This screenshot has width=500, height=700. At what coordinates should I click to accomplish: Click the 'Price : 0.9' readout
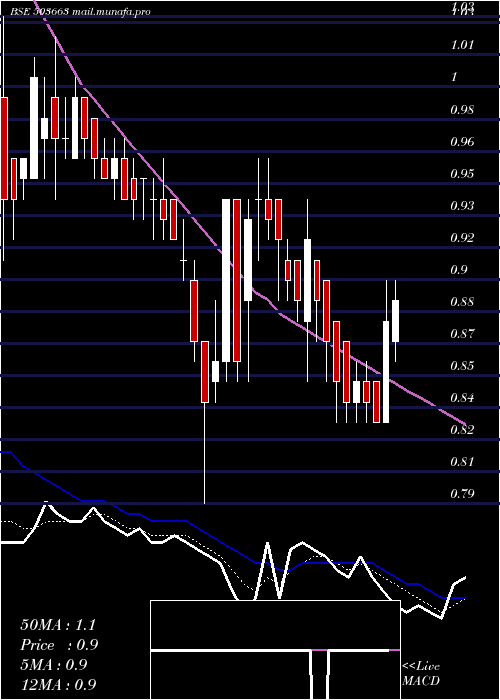pyautogui.click(x=59, y=645)
